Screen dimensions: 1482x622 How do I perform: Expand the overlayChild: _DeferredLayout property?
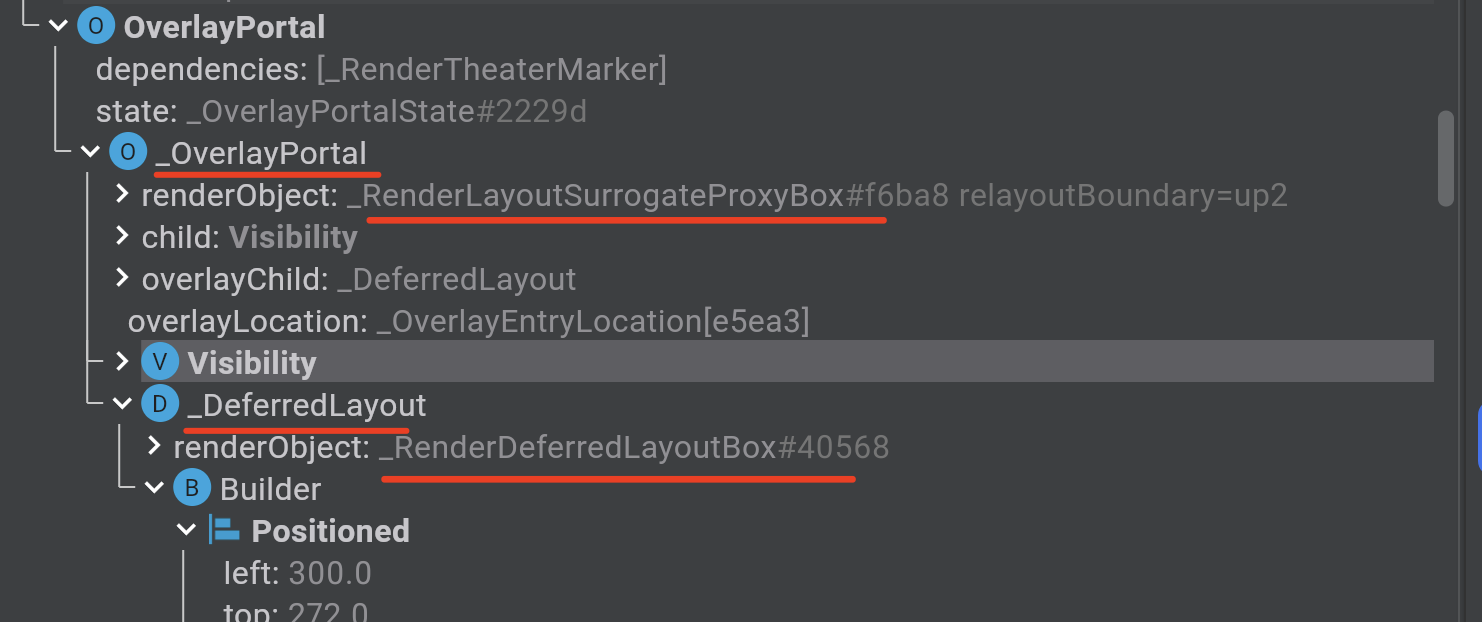tap(122, 278)
